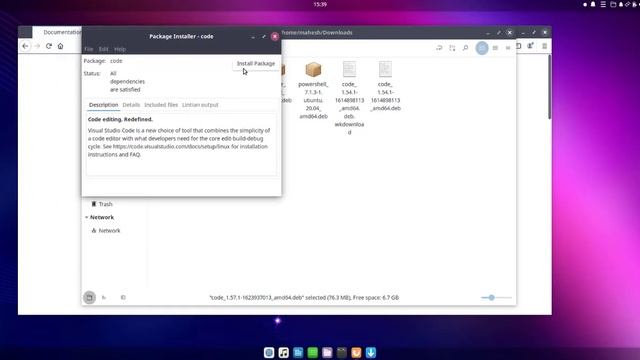640x360 pixels.
Task: Reload the browser page
Action: click(49, 46)
